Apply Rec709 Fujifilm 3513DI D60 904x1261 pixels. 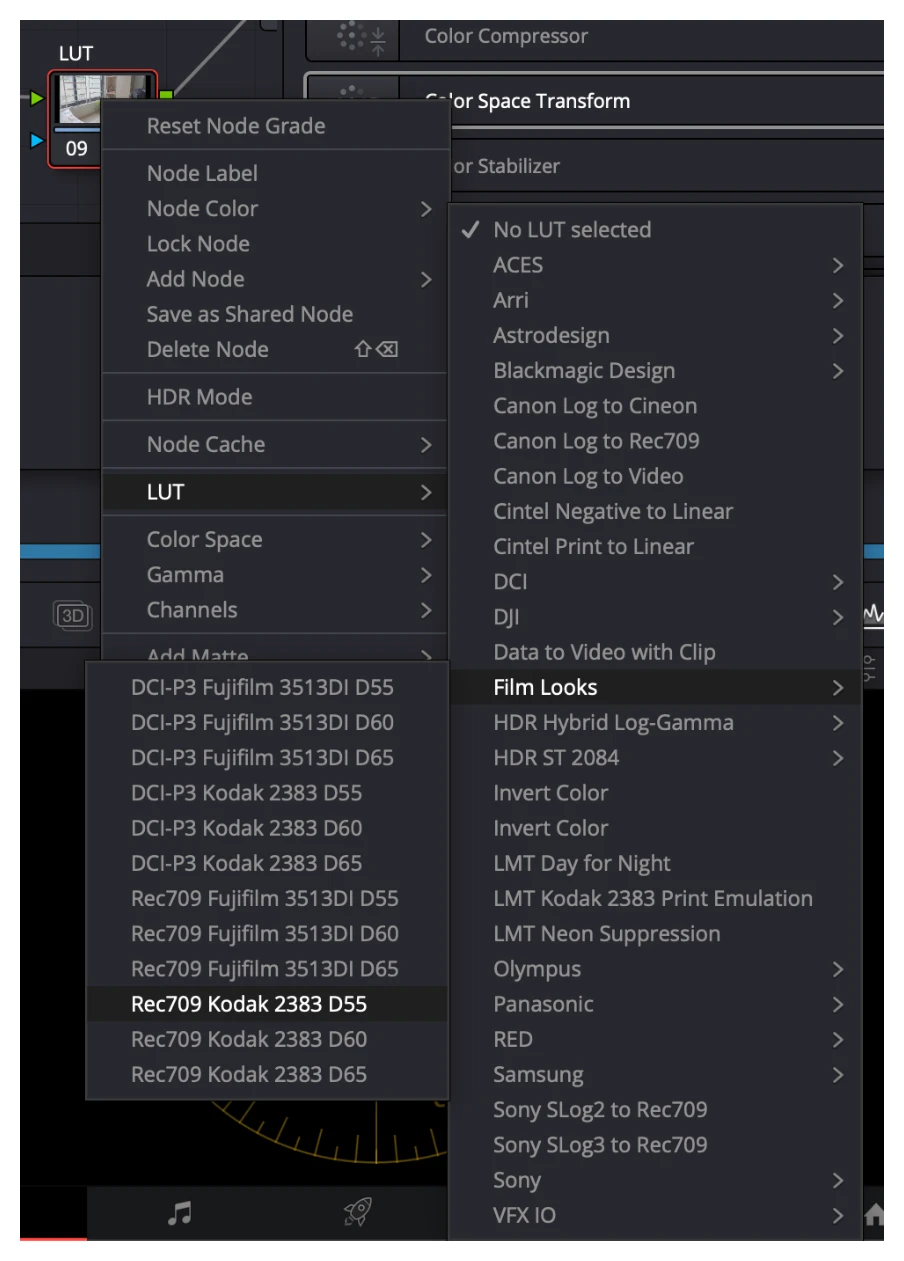tap(267, 934)
